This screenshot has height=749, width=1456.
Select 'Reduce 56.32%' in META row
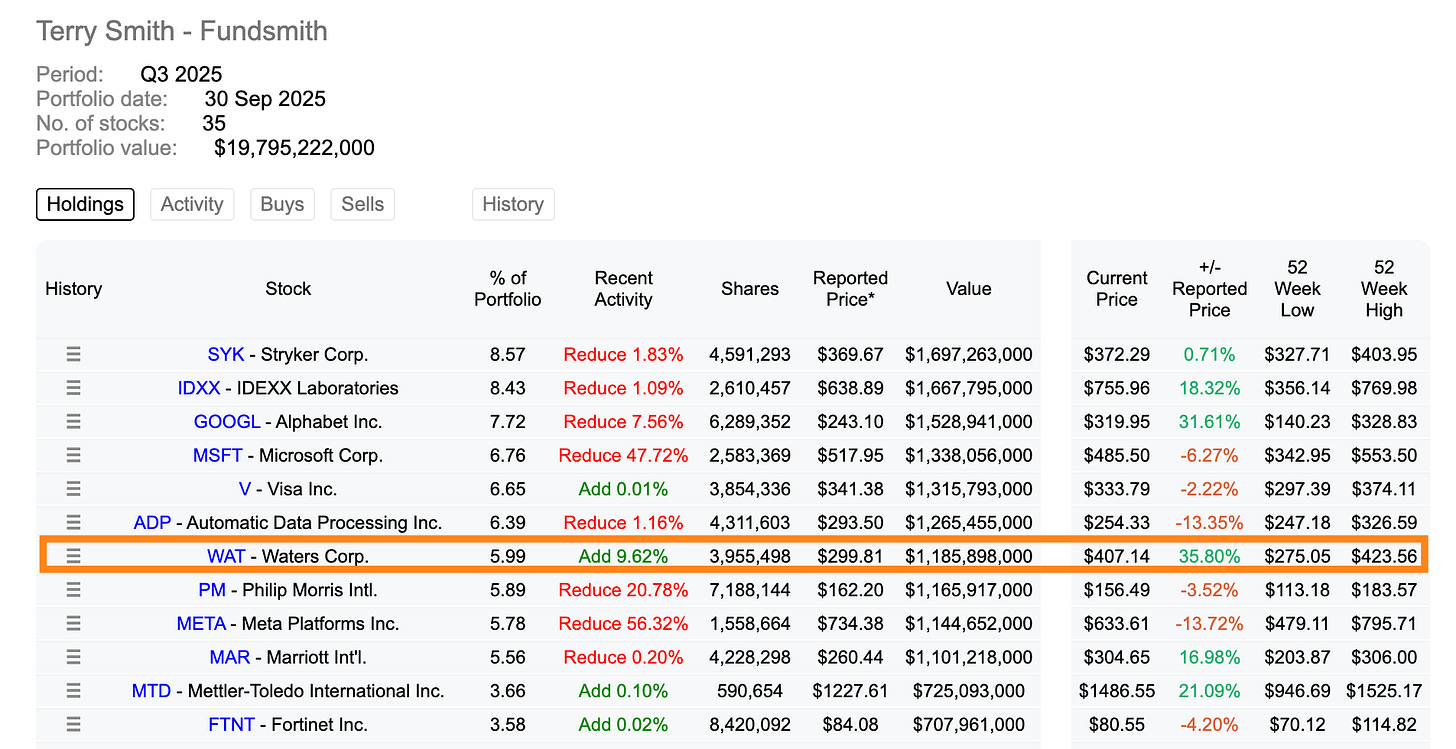pos(623,624)
